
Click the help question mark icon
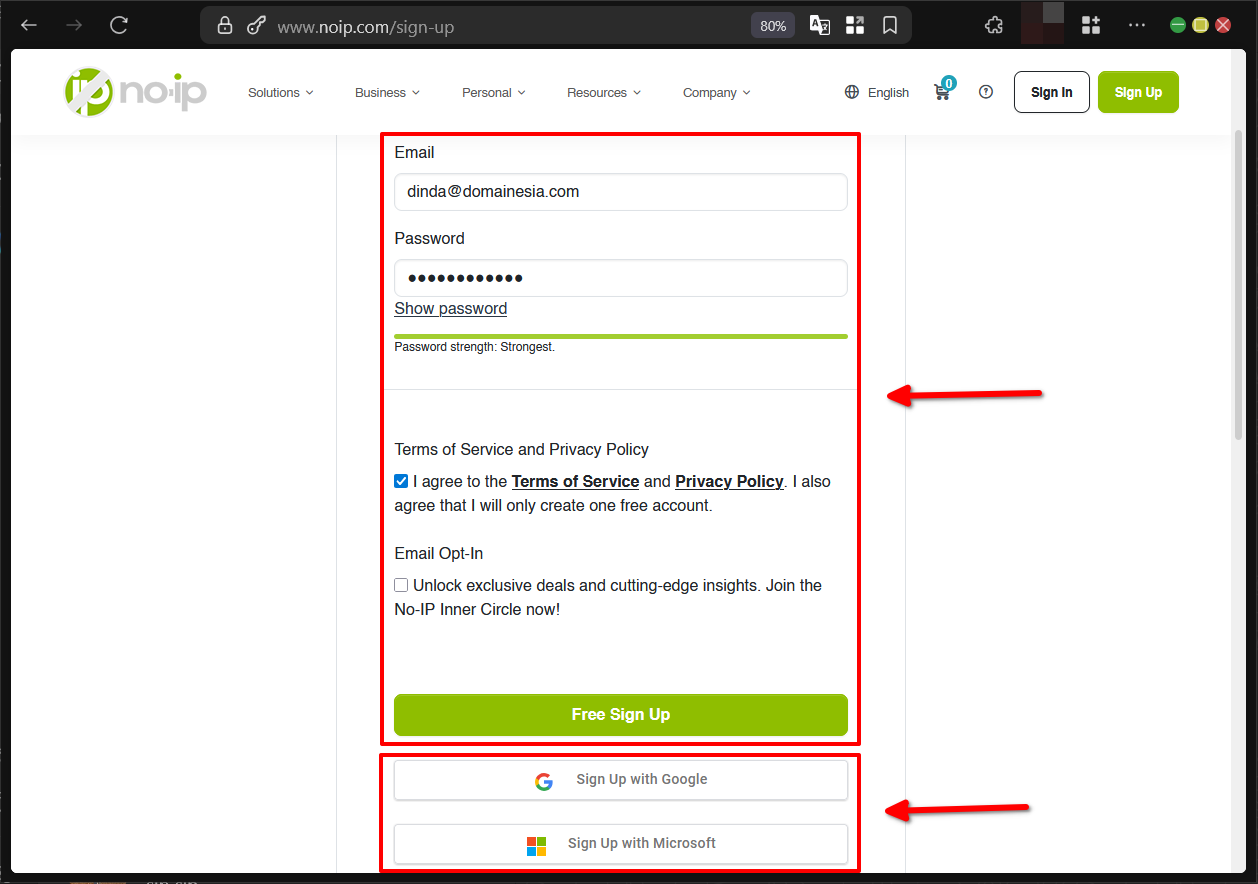coord(986,92)
